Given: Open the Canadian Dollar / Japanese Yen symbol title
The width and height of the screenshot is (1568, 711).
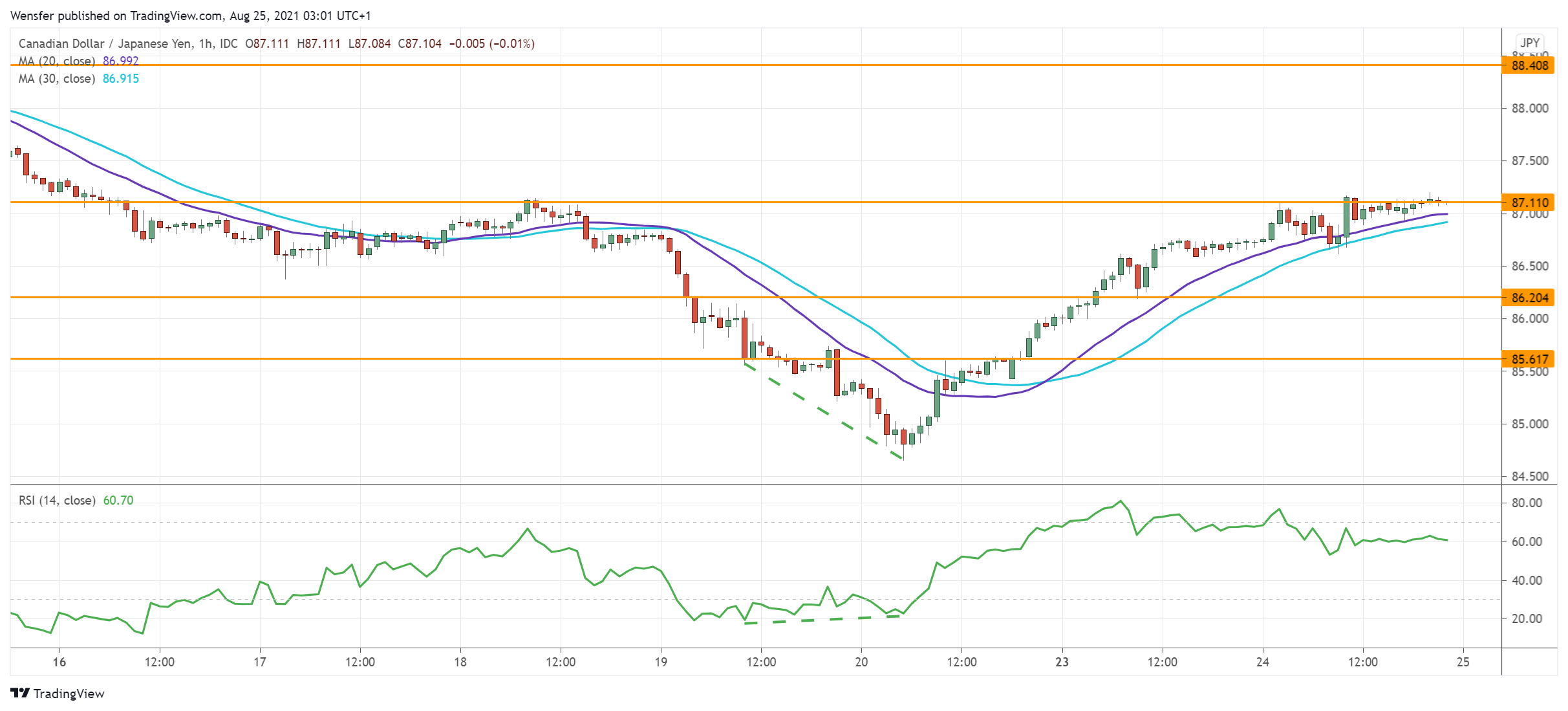Looking at the screenshot, I should [105, 43].
